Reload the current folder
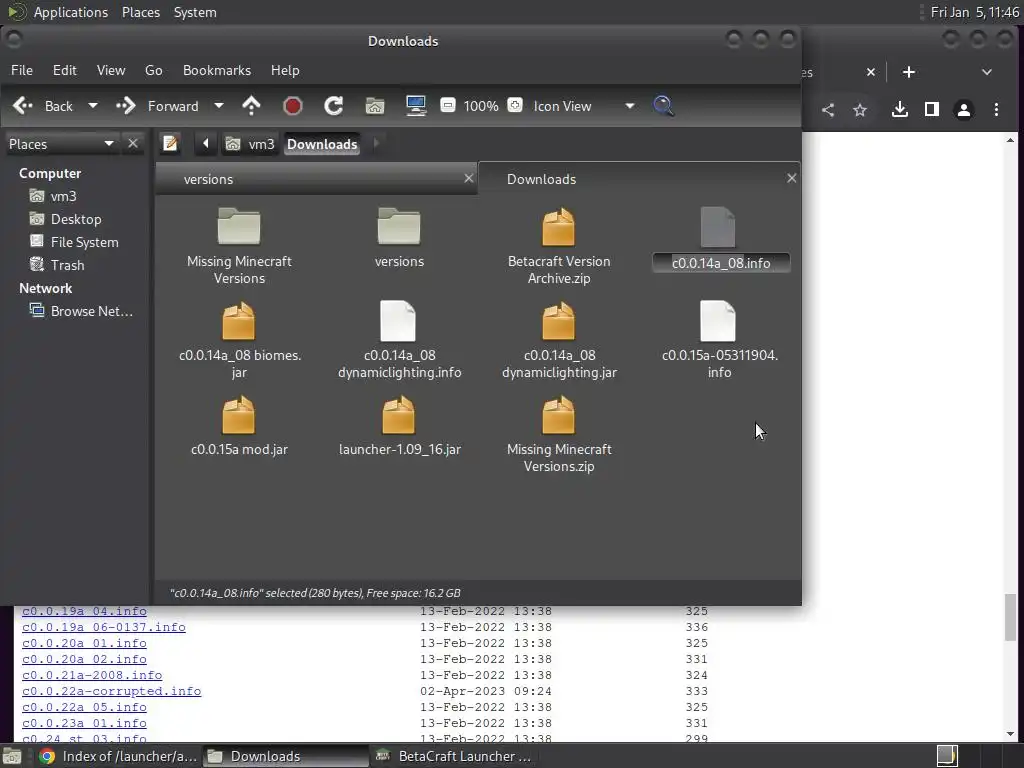The height and width of the screenshot is (768, 1024). [x=334, y=106]
